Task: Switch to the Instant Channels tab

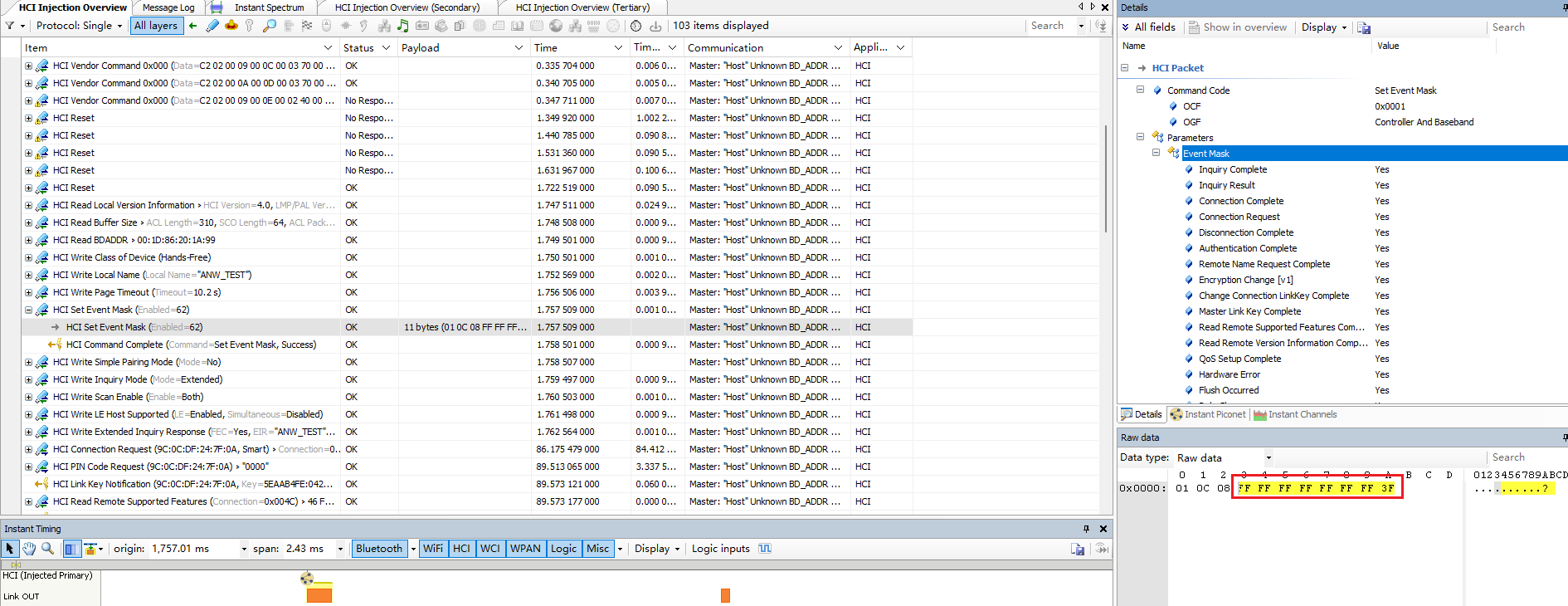Action: 1295,414
